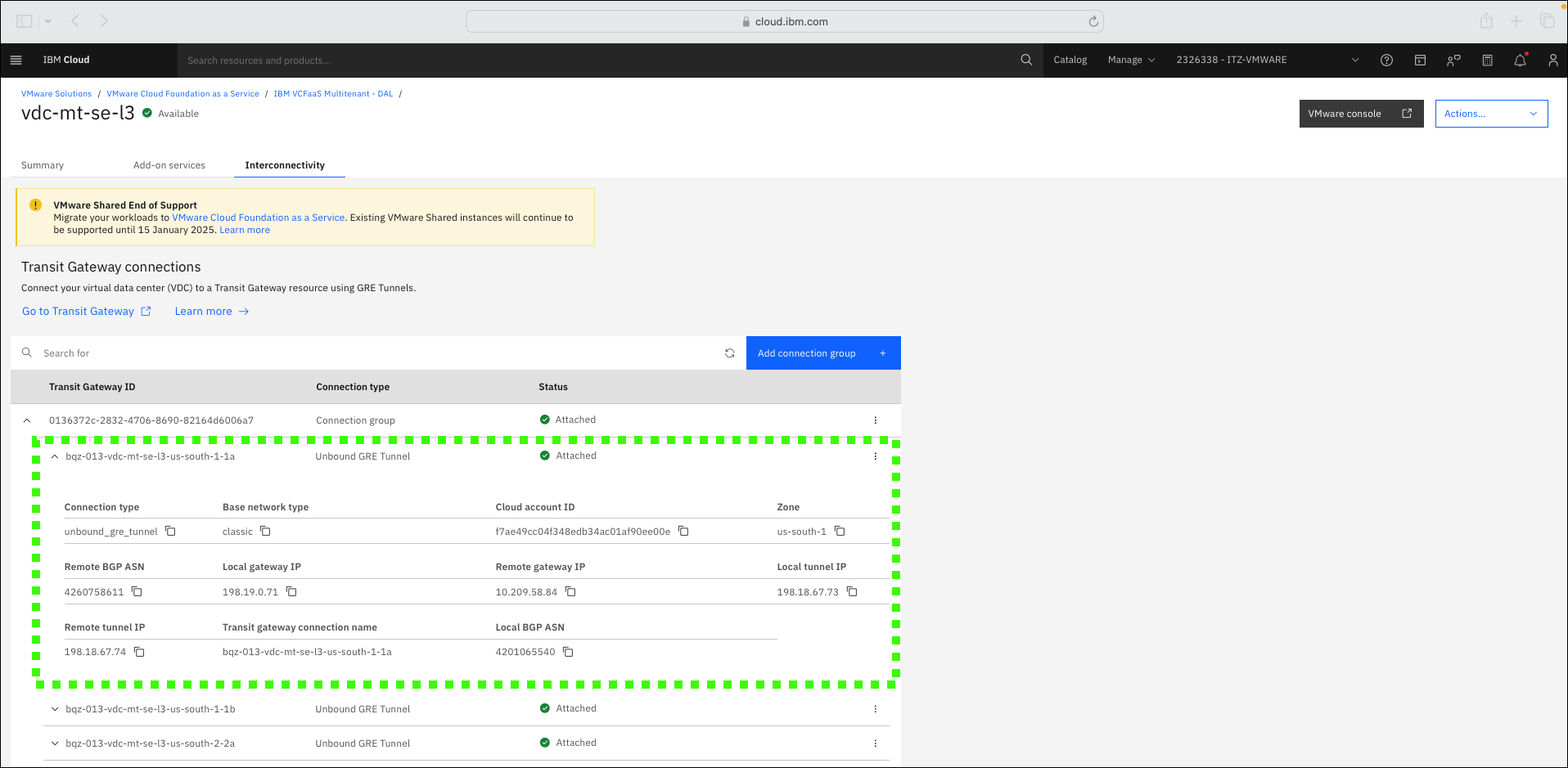Click the cloud.ibm.com address bar
The height and width of the screenshot is (768, 1568).
tap(784, 21)
